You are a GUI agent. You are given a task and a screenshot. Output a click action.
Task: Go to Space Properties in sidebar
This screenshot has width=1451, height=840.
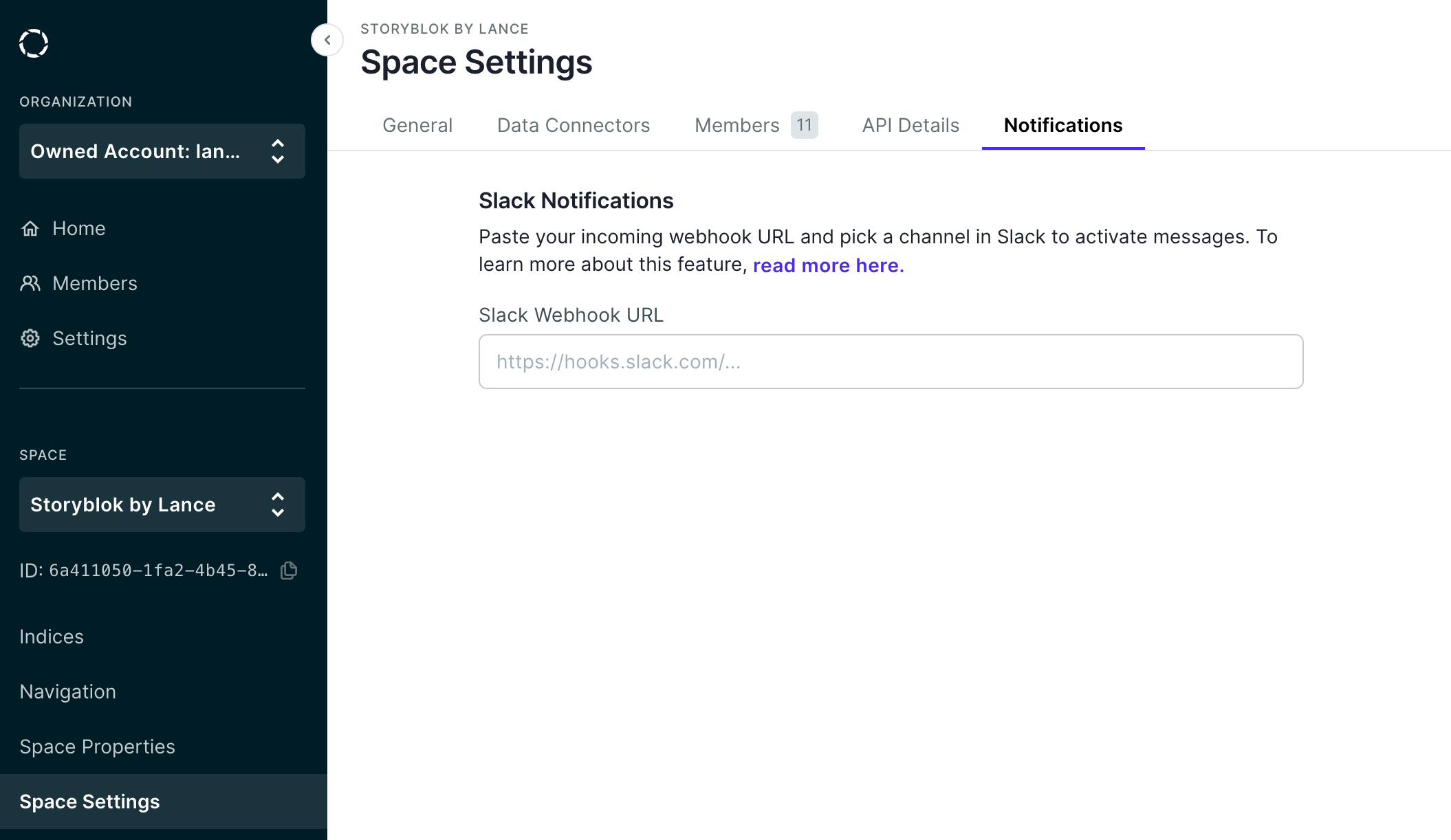pos(97,747)
